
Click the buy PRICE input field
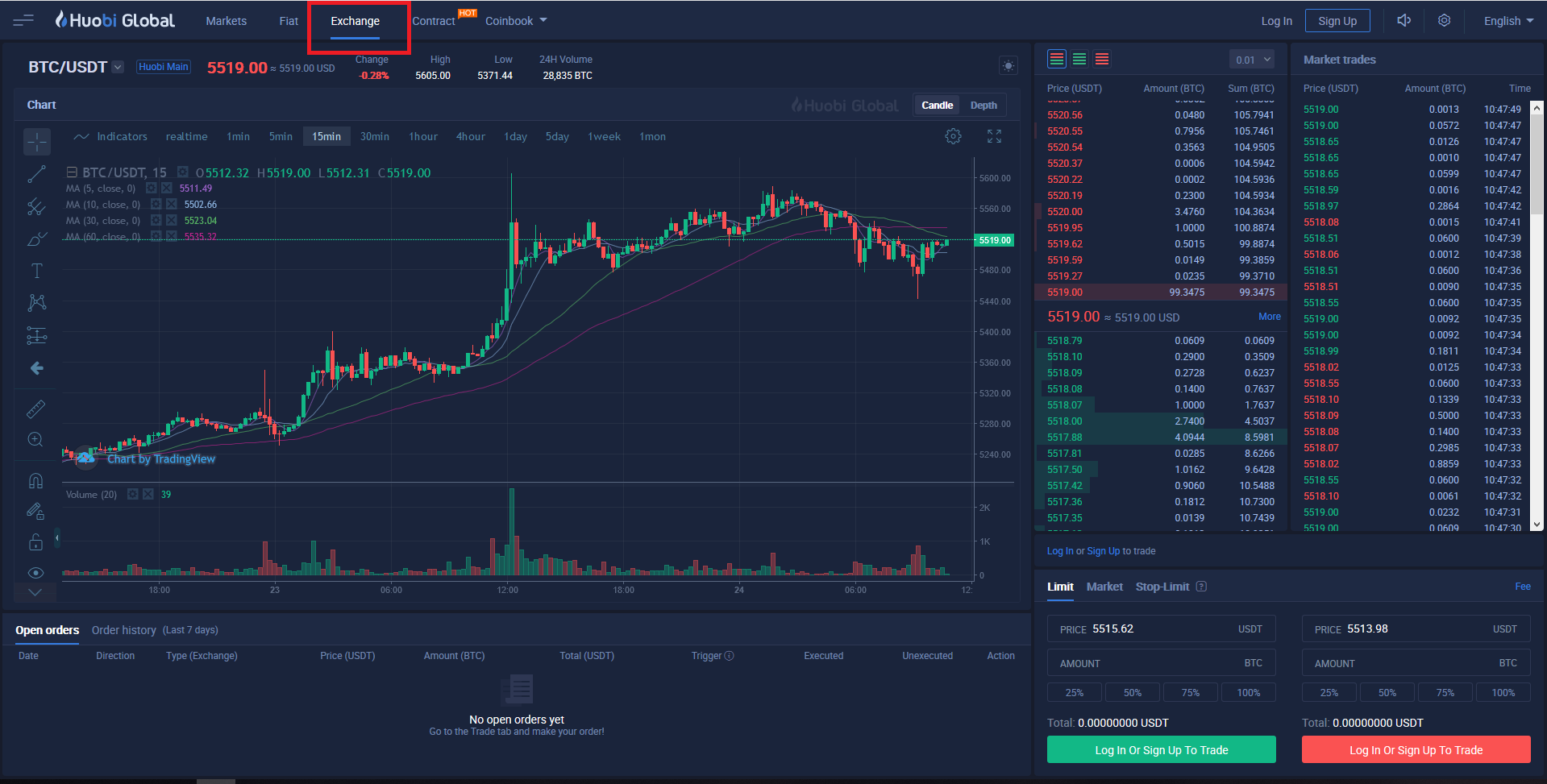click(1161, 629)
